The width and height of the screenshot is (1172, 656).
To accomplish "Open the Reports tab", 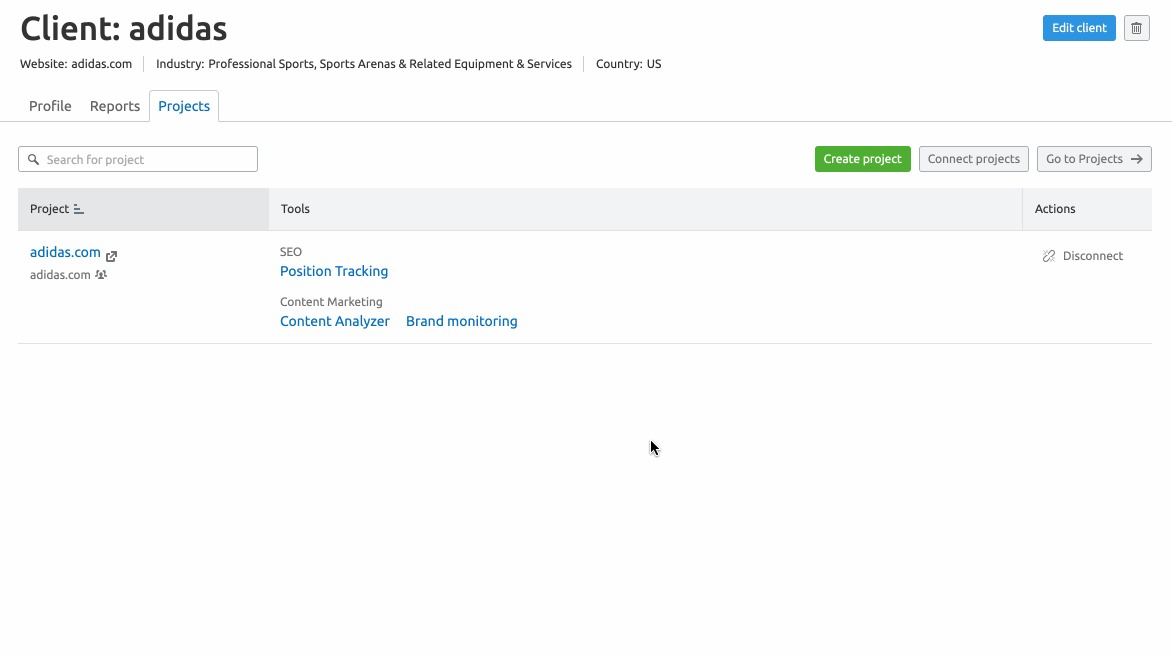I will point(115,106).
